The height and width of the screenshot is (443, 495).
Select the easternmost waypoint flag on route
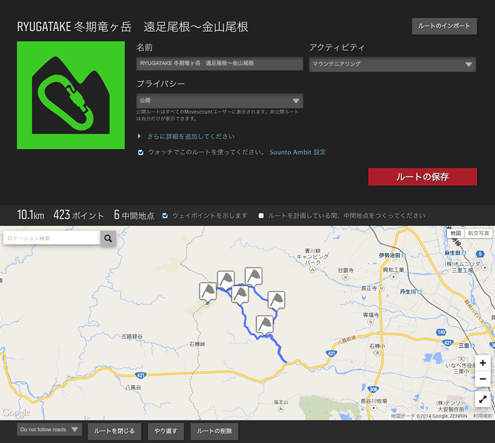[276, 301]
